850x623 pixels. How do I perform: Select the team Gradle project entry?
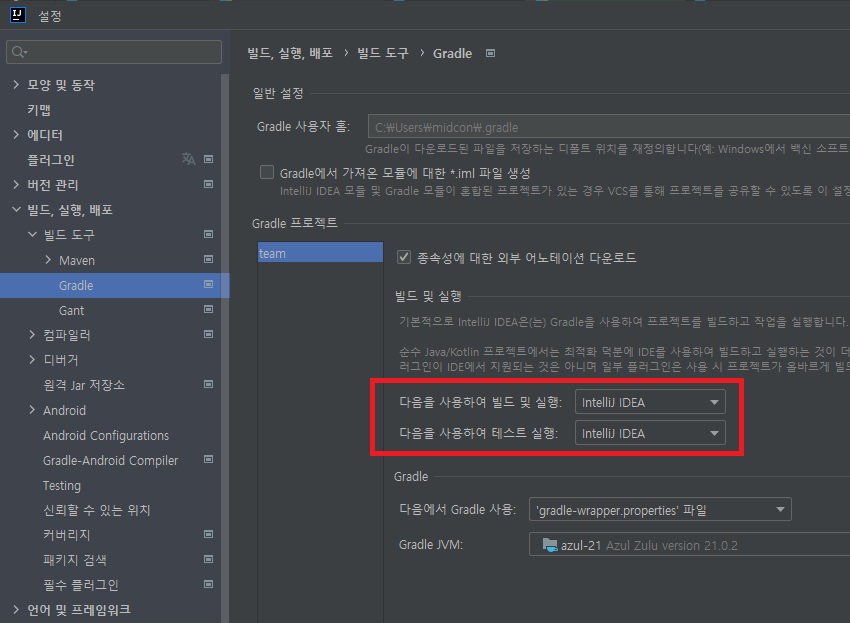pyautogui.click(x=320, y=253)
